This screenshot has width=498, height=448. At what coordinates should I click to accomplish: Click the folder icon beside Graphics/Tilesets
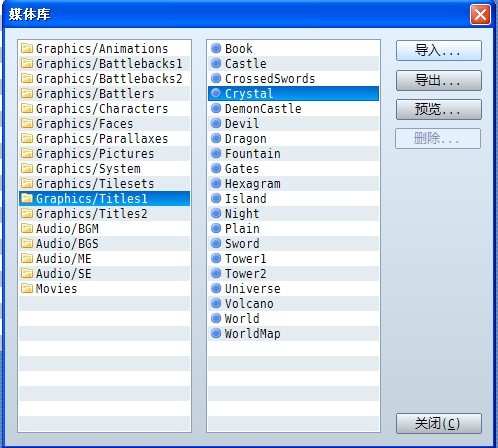point(27,183)
